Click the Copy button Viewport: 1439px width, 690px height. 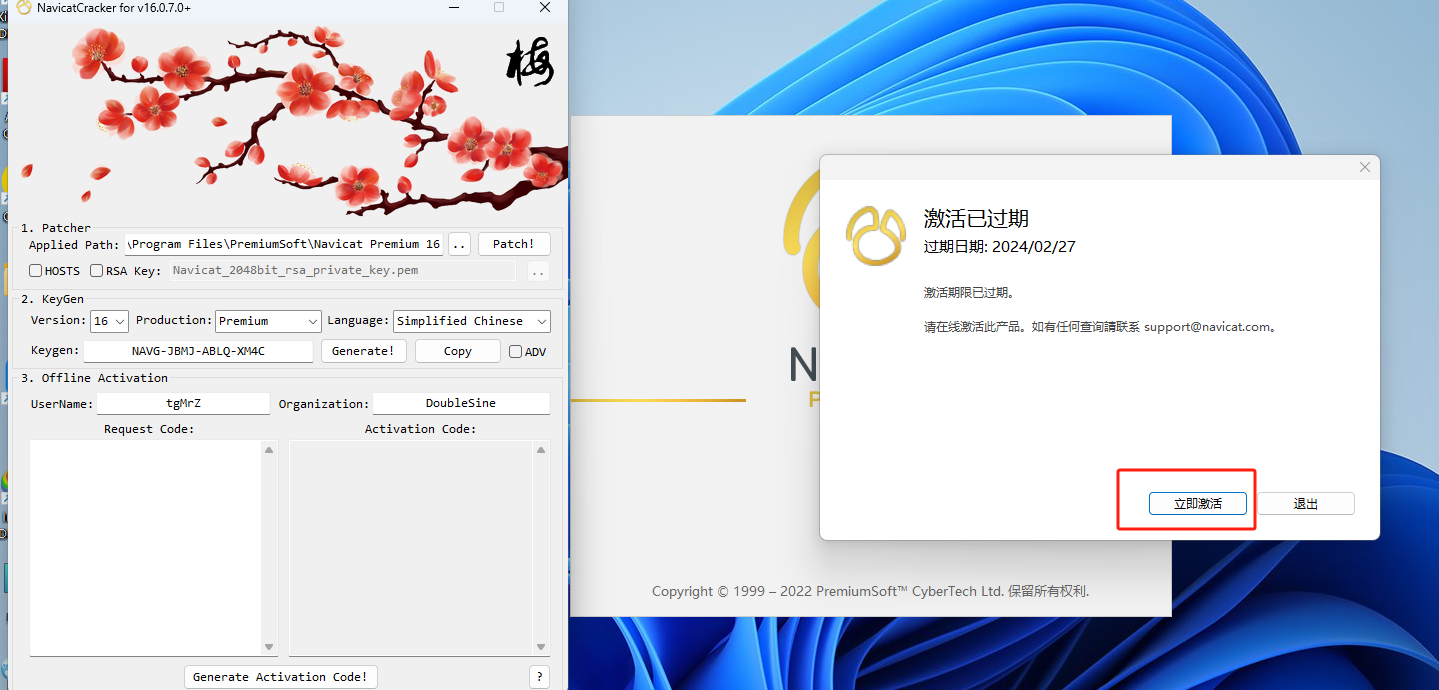click(x=458, y=351)
